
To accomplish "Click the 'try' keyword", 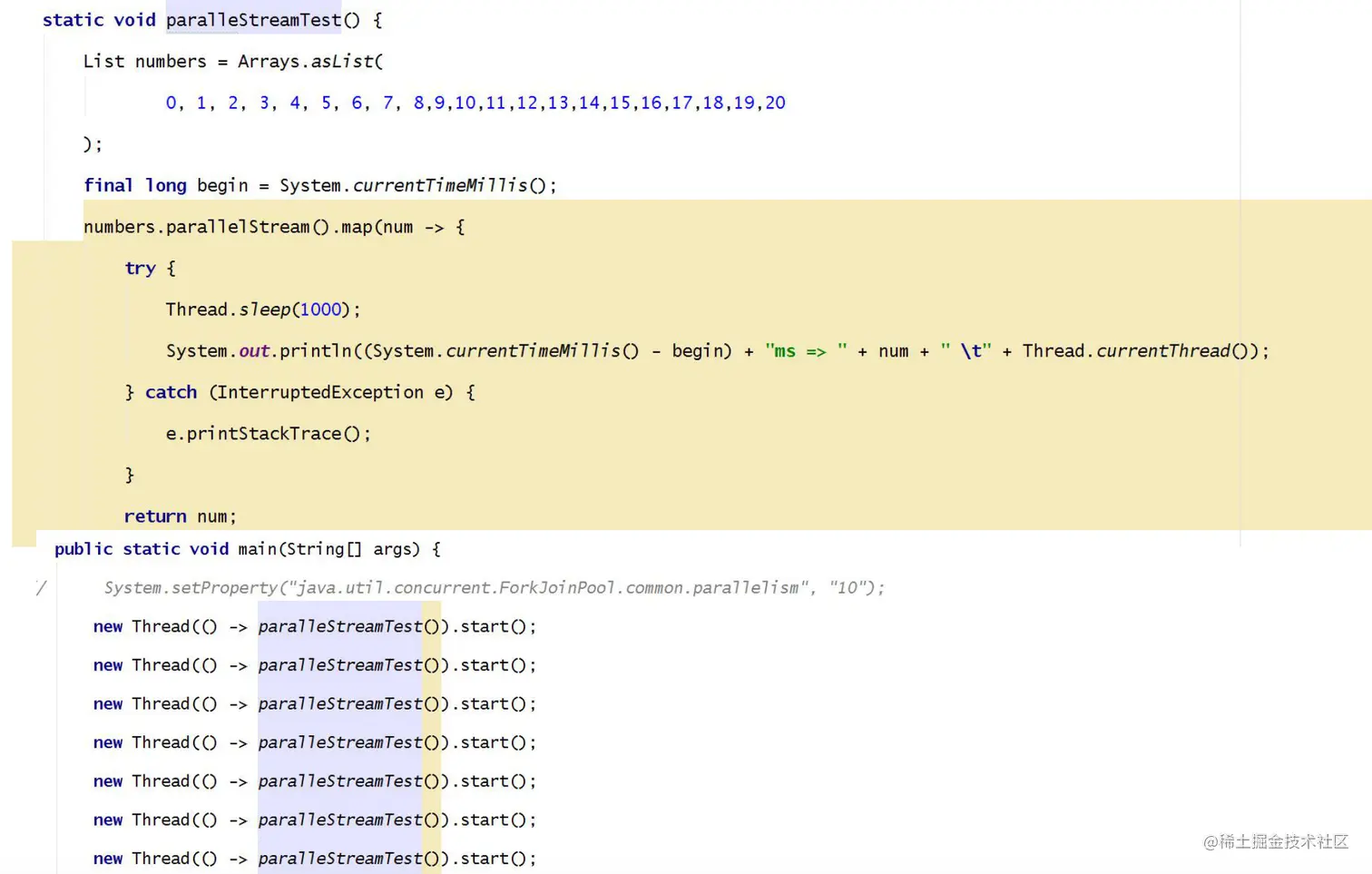I will (x=140, y=269).
